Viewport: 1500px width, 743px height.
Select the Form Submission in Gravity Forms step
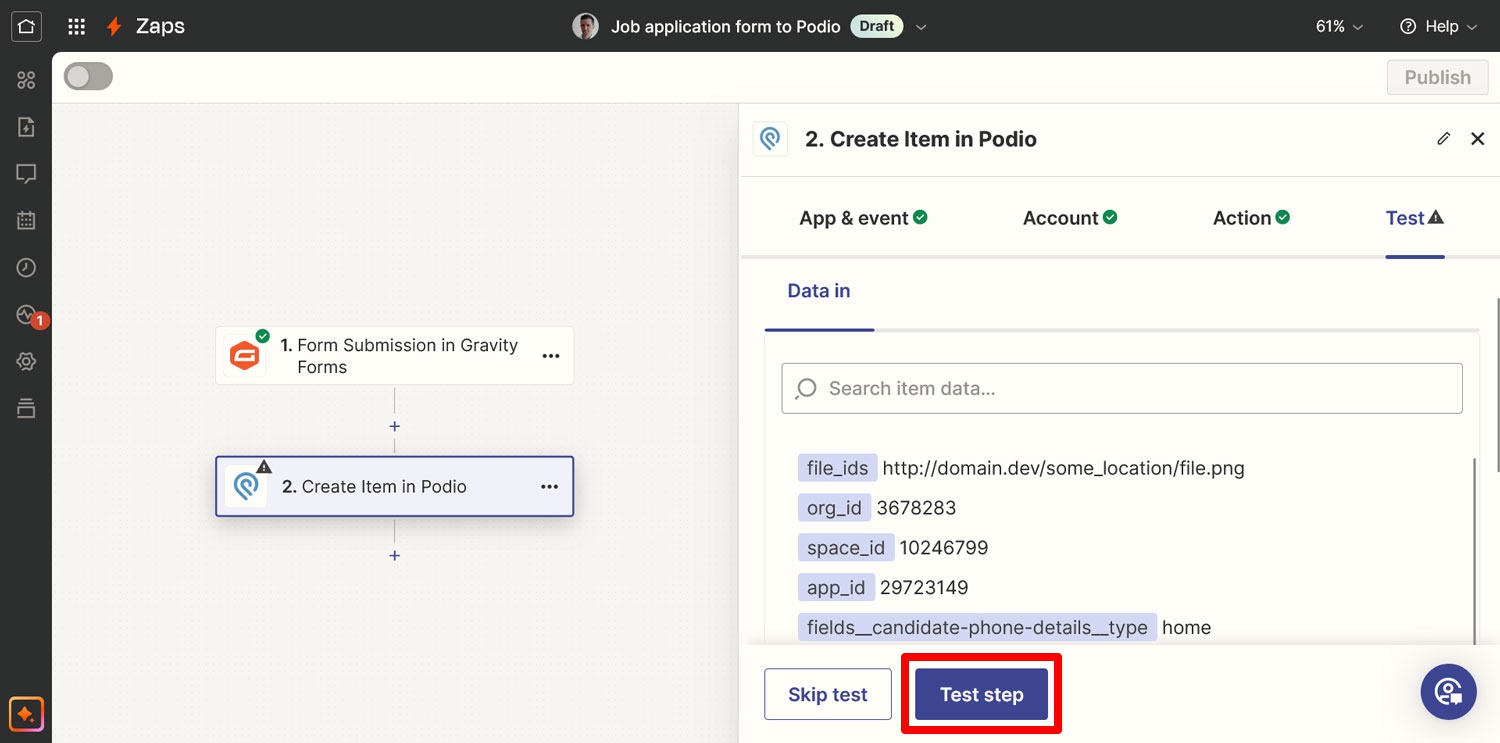click(x=395, y=356)
